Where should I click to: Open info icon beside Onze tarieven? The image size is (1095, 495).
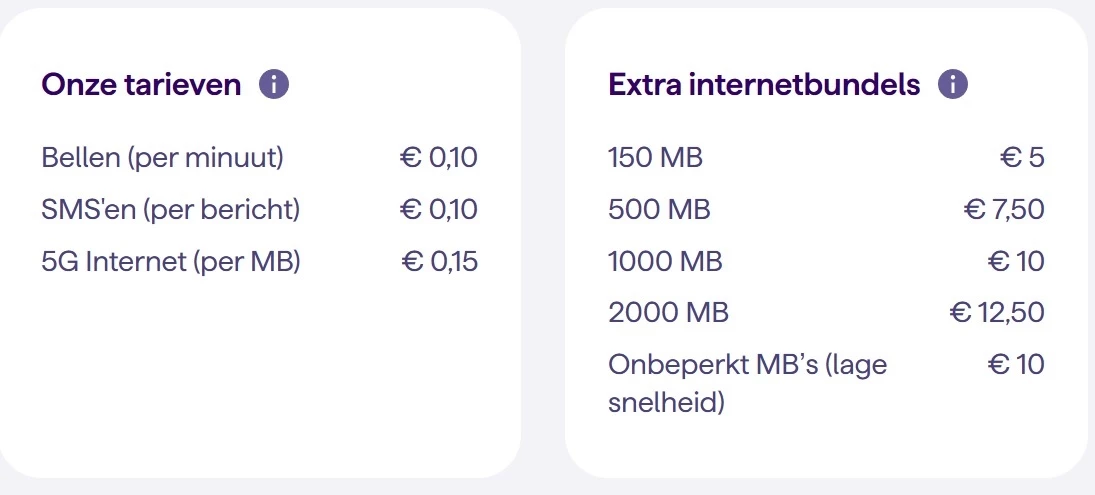274,85
